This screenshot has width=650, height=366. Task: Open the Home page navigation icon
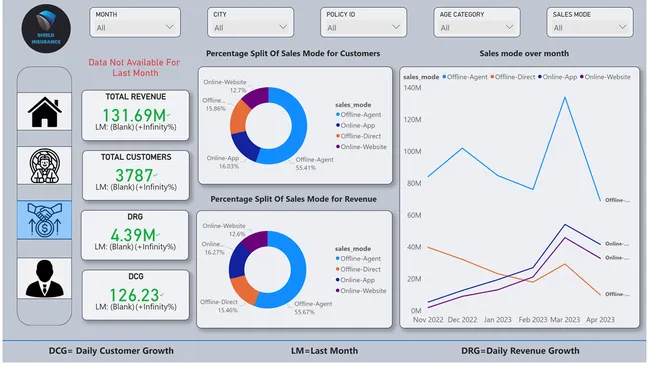tap(44, 112)
